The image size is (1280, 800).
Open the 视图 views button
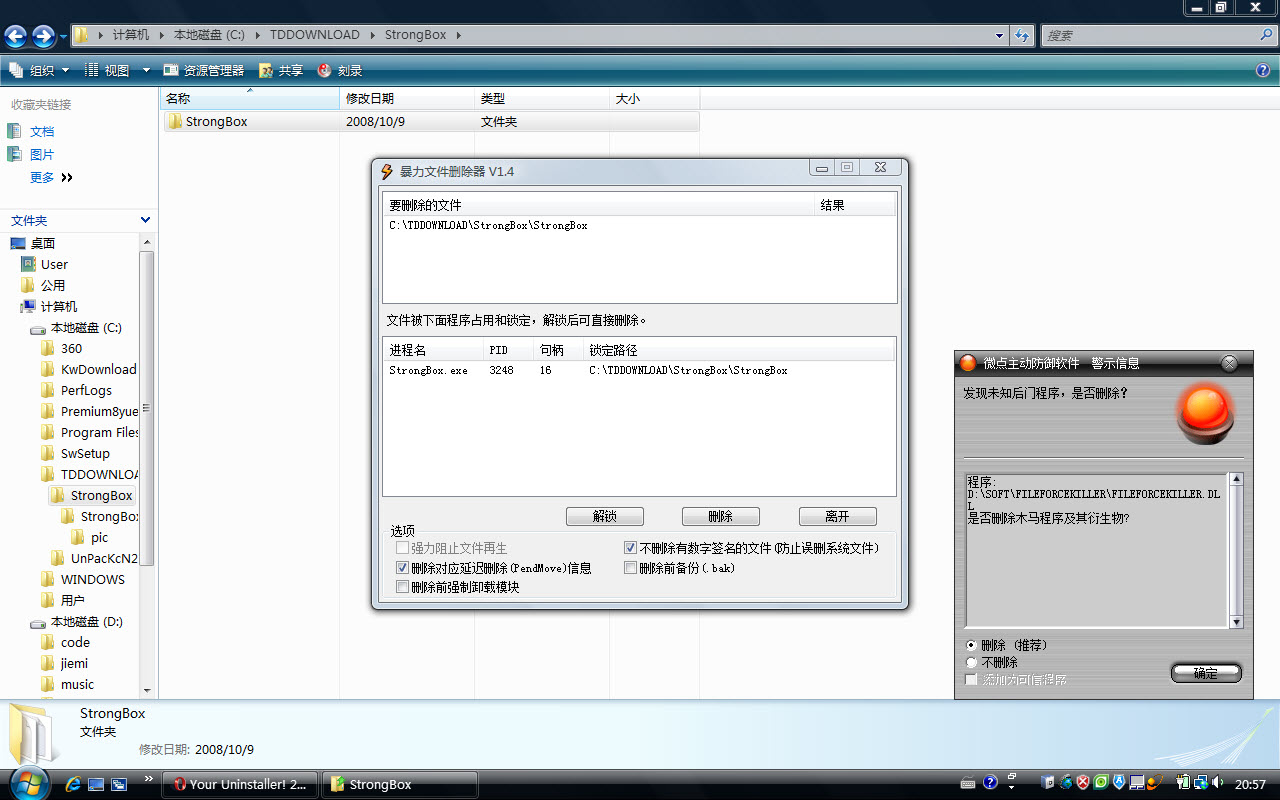click(107, 70)
